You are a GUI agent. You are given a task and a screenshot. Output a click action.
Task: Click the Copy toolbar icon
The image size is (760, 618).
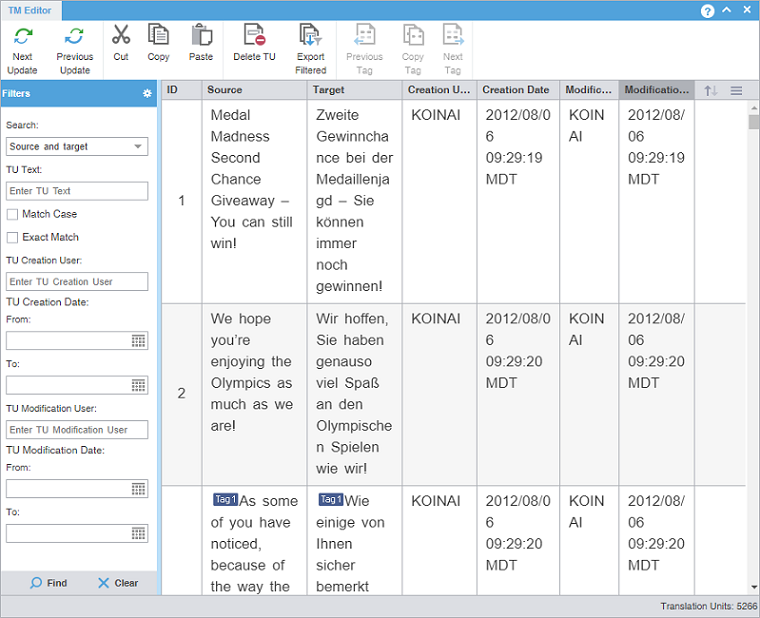[158, 35]
